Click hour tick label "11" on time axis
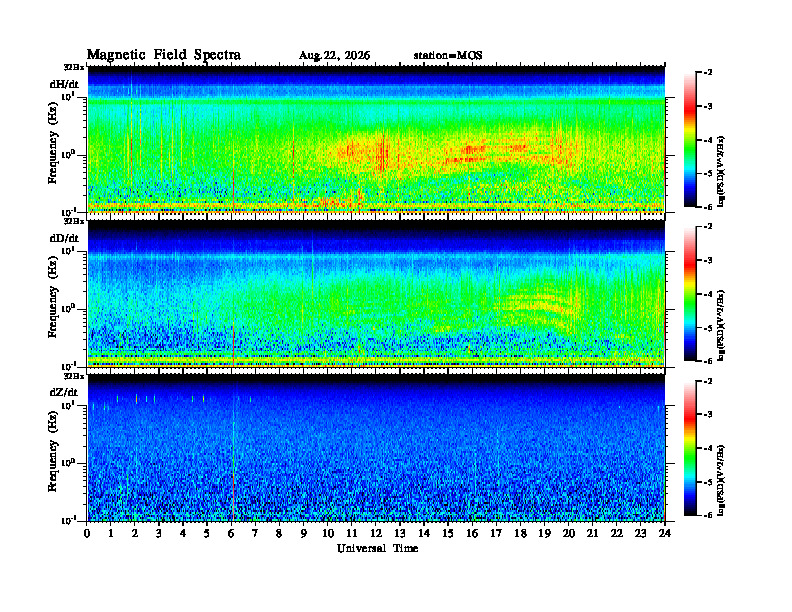The height and width of the screenshot is (612, 792). (x=352, y=533)
